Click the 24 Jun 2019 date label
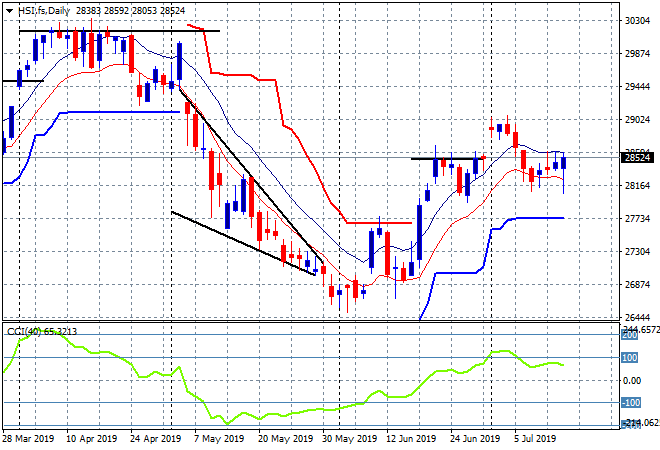Viewport: 660px width, 450px height. [475, 439]
